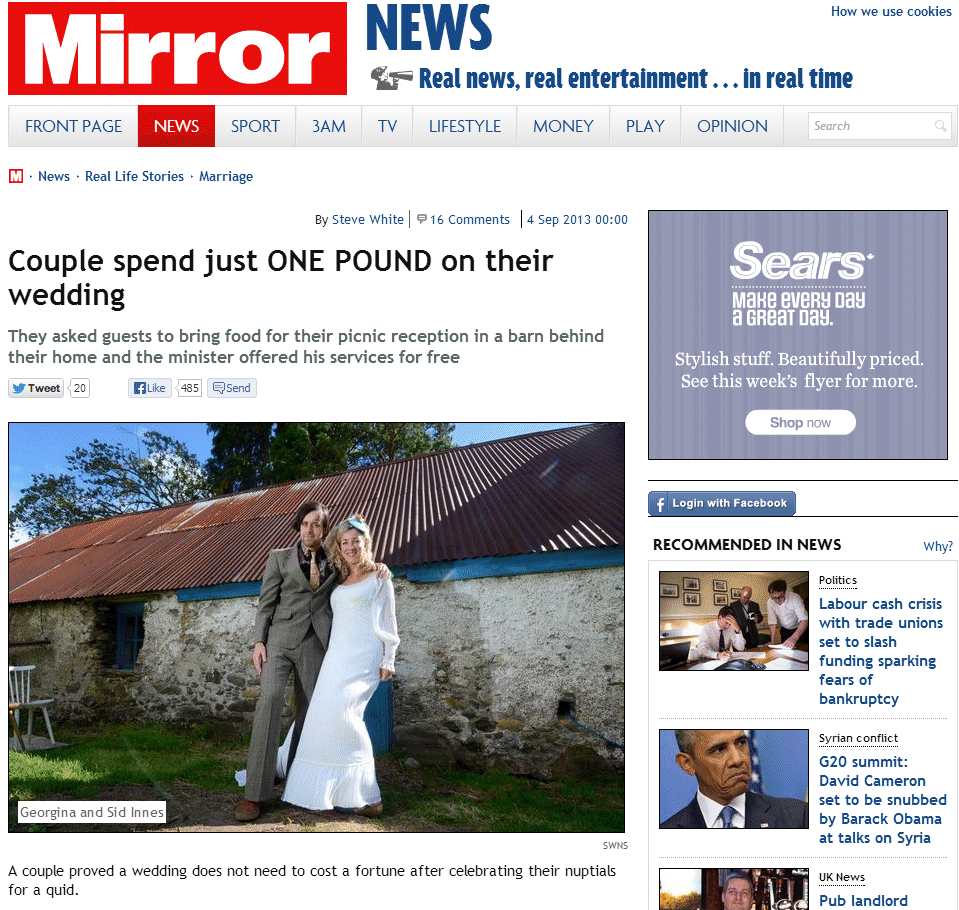Click the Search input field
This screenshot has height=910, width=959.
871,126
